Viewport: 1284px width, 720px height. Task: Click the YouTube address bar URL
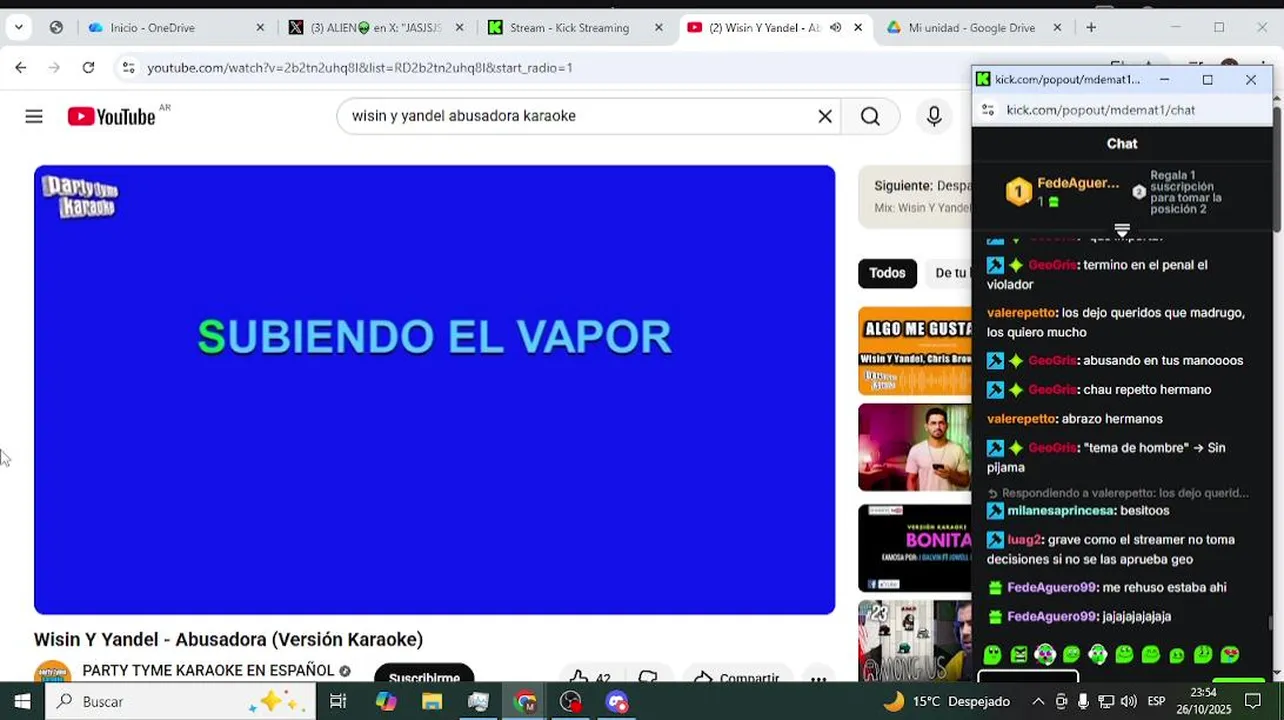click(x=360, y=68)
